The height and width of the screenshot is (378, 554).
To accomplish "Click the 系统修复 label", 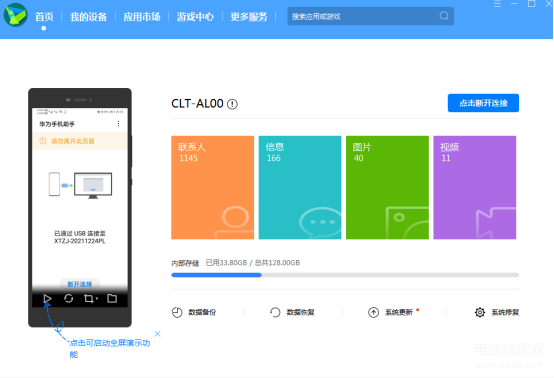I will tap(505, 312).
